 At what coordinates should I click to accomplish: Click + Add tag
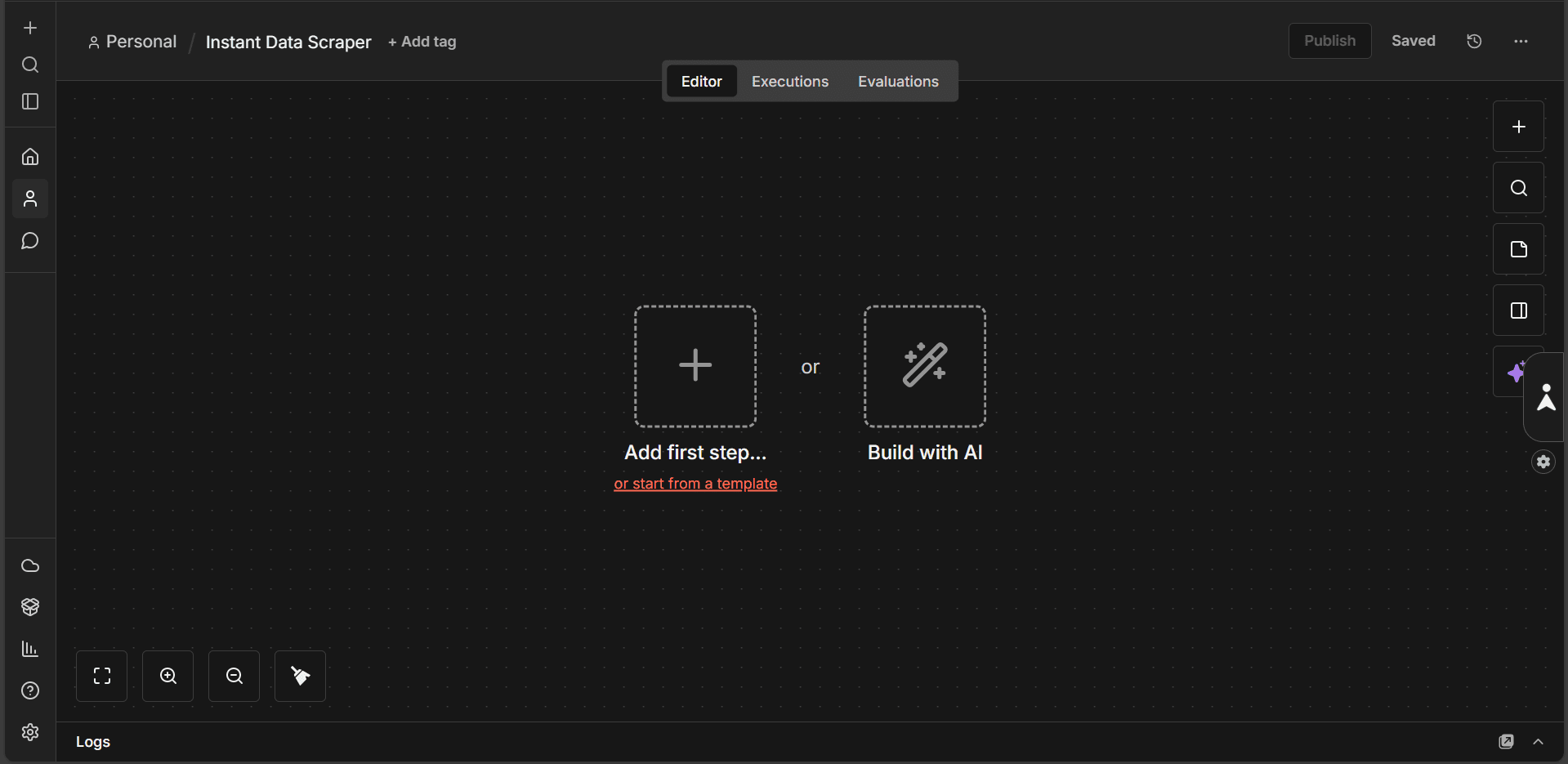[x=422, y=42]
